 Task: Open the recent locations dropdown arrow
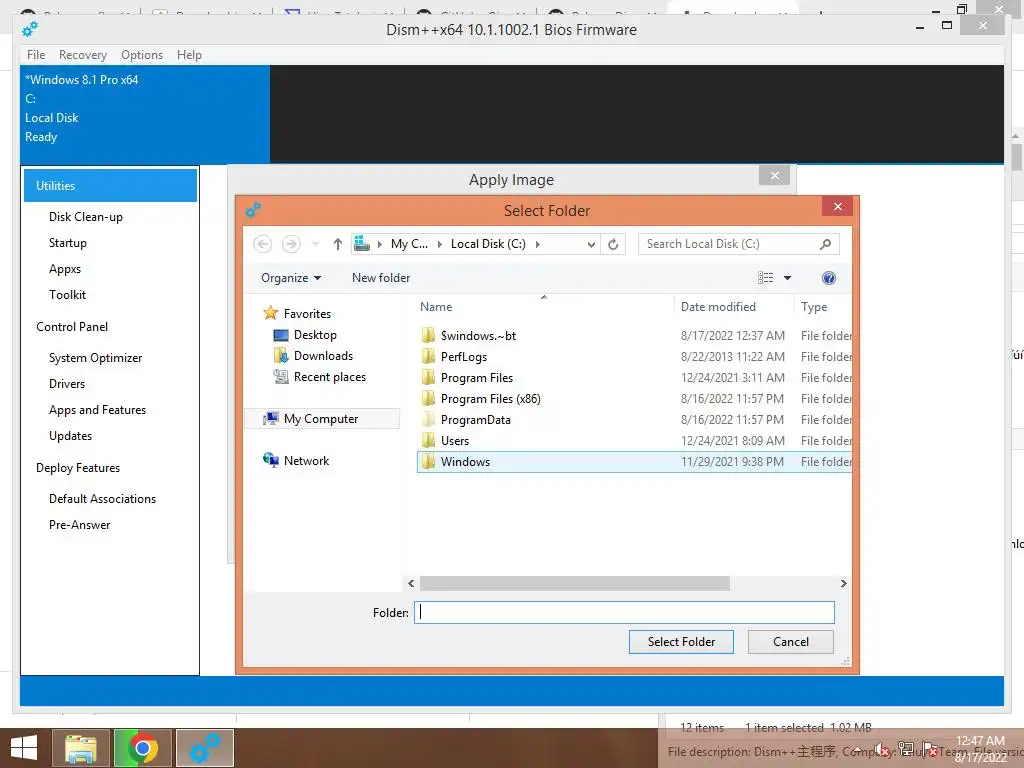(x=315, y=244)
